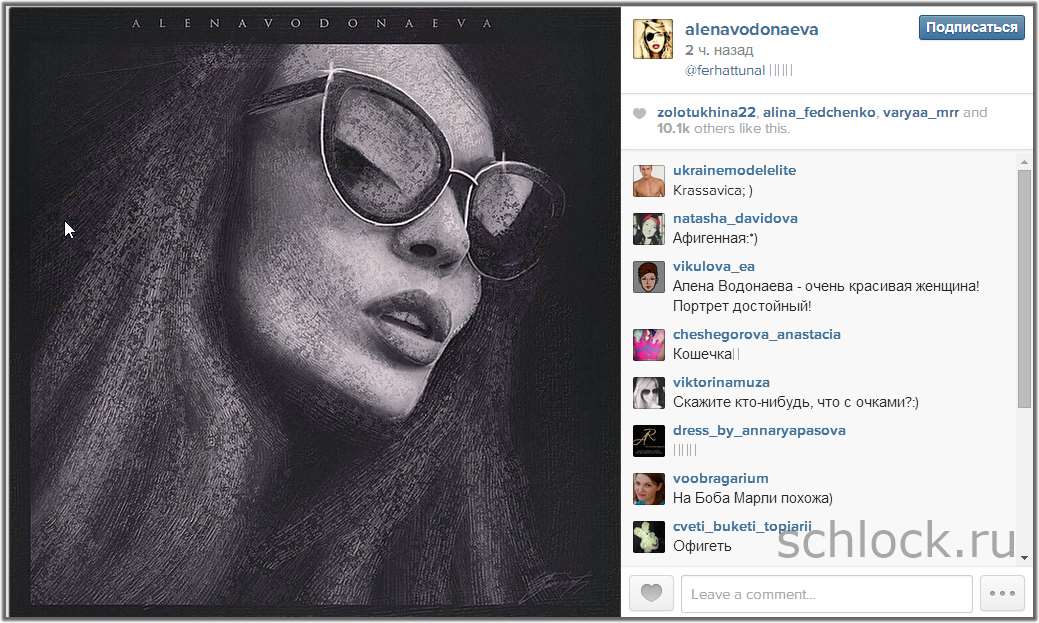1039x623 pixels.
Task: Open zolotukhina22 from the likes list
Action: click(x=705, y=113)
